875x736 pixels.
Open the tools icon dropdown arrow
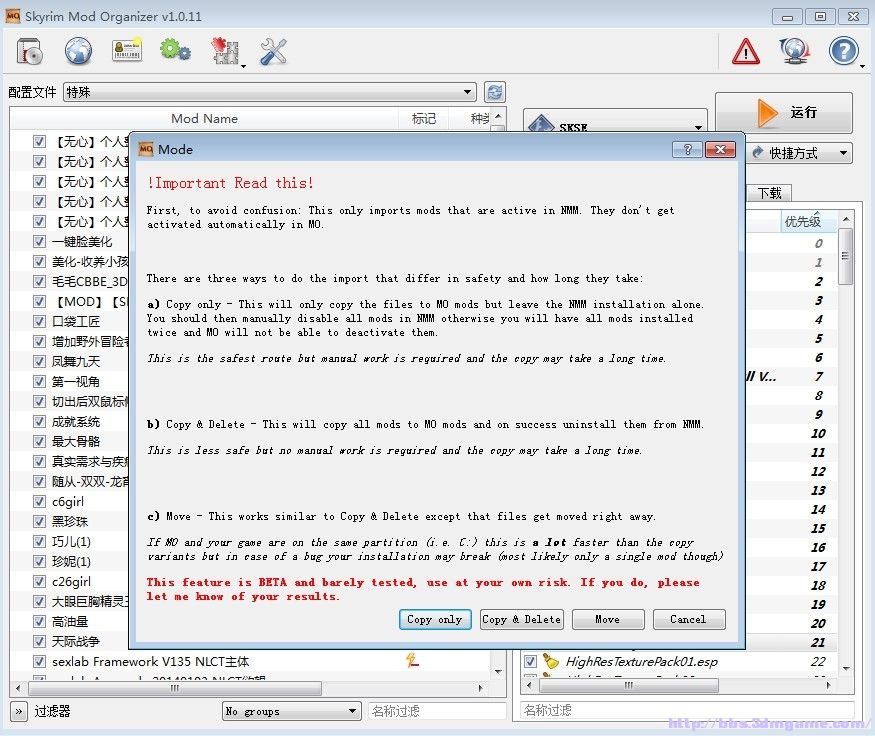click(x=243, y=66)
